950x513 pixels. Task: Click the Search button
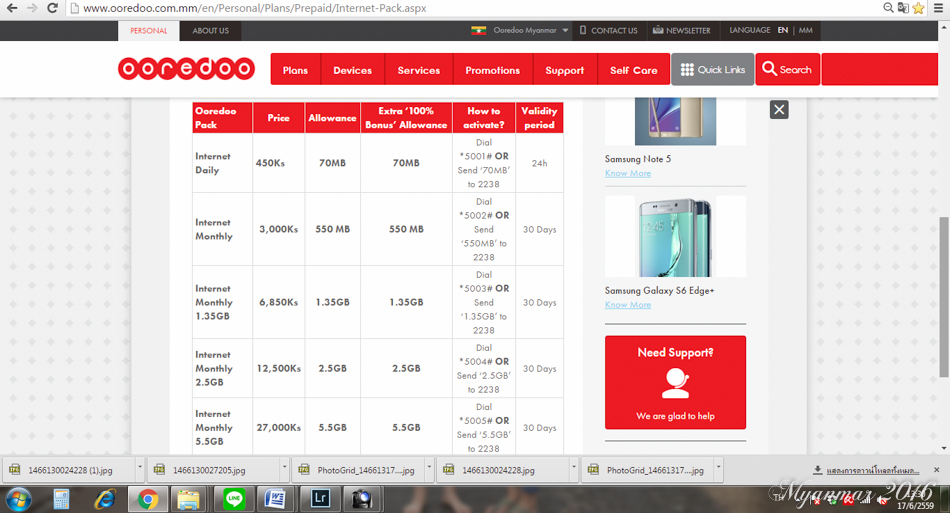[x=788, y=70]
